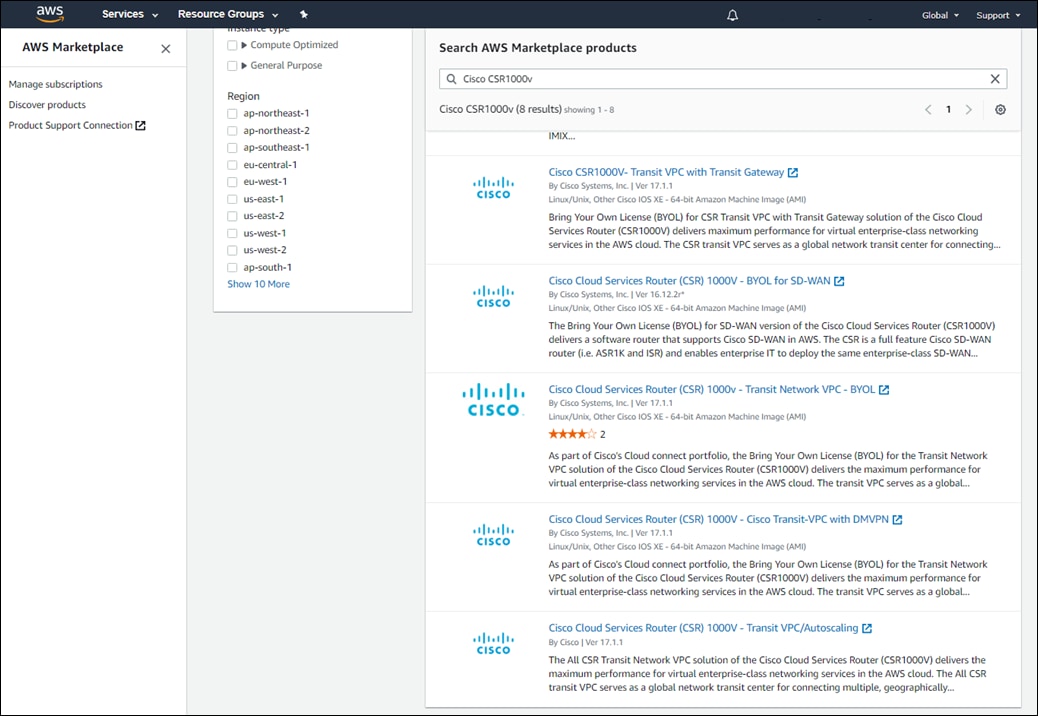The height and width of the screenshot is (716, 1038).
Task: Go to Manage subscriptions
Action: pyautogui.click(x=56, y=84)
